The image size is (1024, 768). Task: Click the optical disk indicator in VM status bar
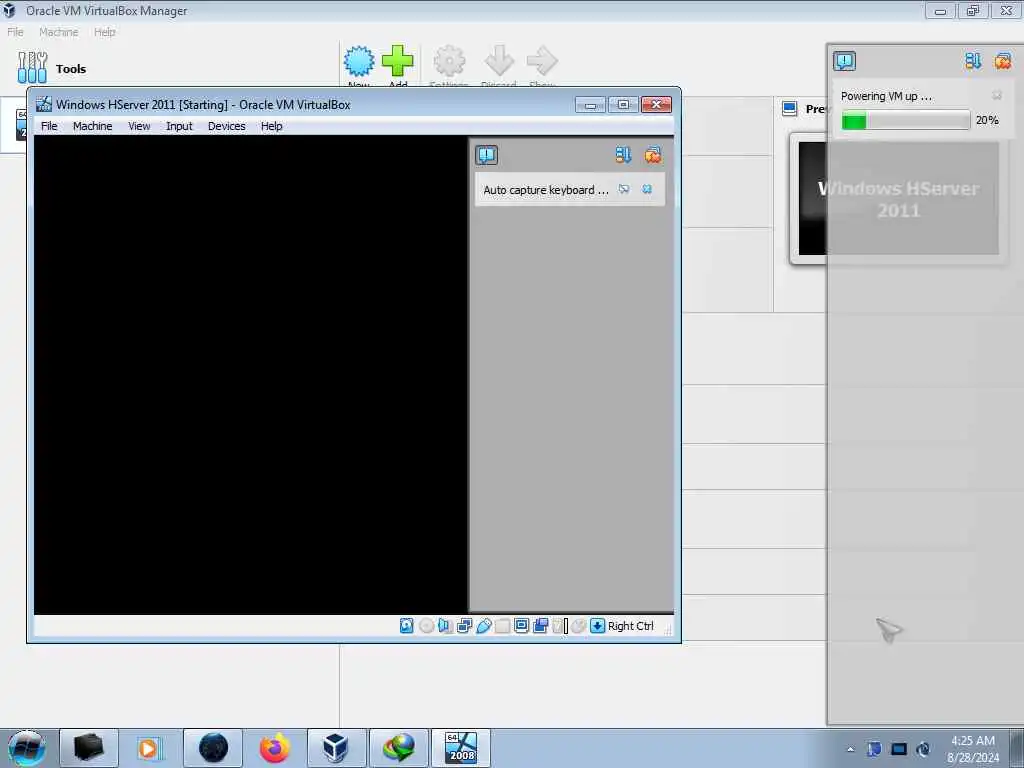pyautogui.click(x=426, y=626)
